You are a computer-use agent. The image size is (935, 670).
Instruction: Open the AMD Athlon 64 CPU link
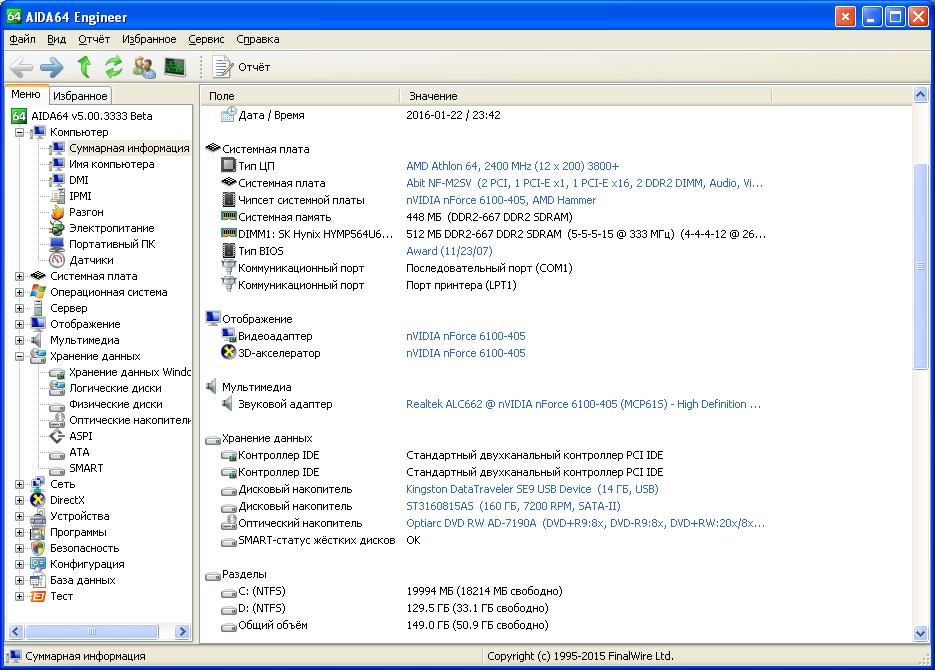[x=512, y=166]
